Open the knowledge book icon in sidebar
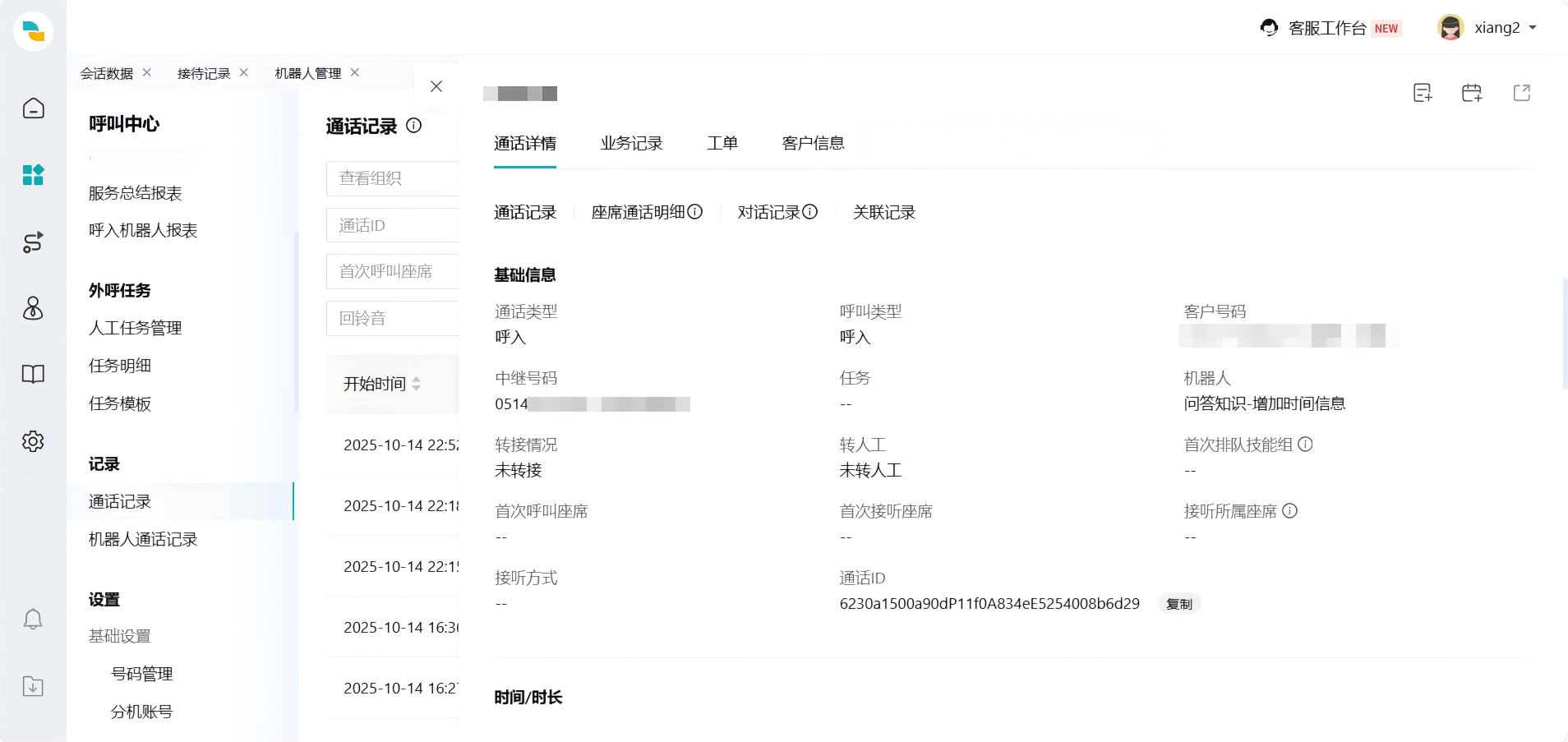Image resolution: width=1568 pixels, height=742 pixels. click(33, 374)
